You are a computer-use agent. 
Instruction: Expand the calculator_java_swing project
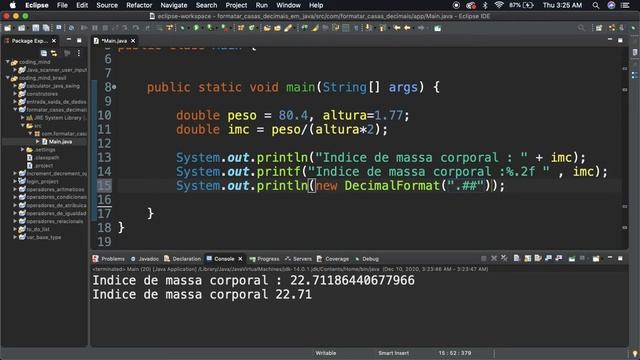click(x=15, y=86)
